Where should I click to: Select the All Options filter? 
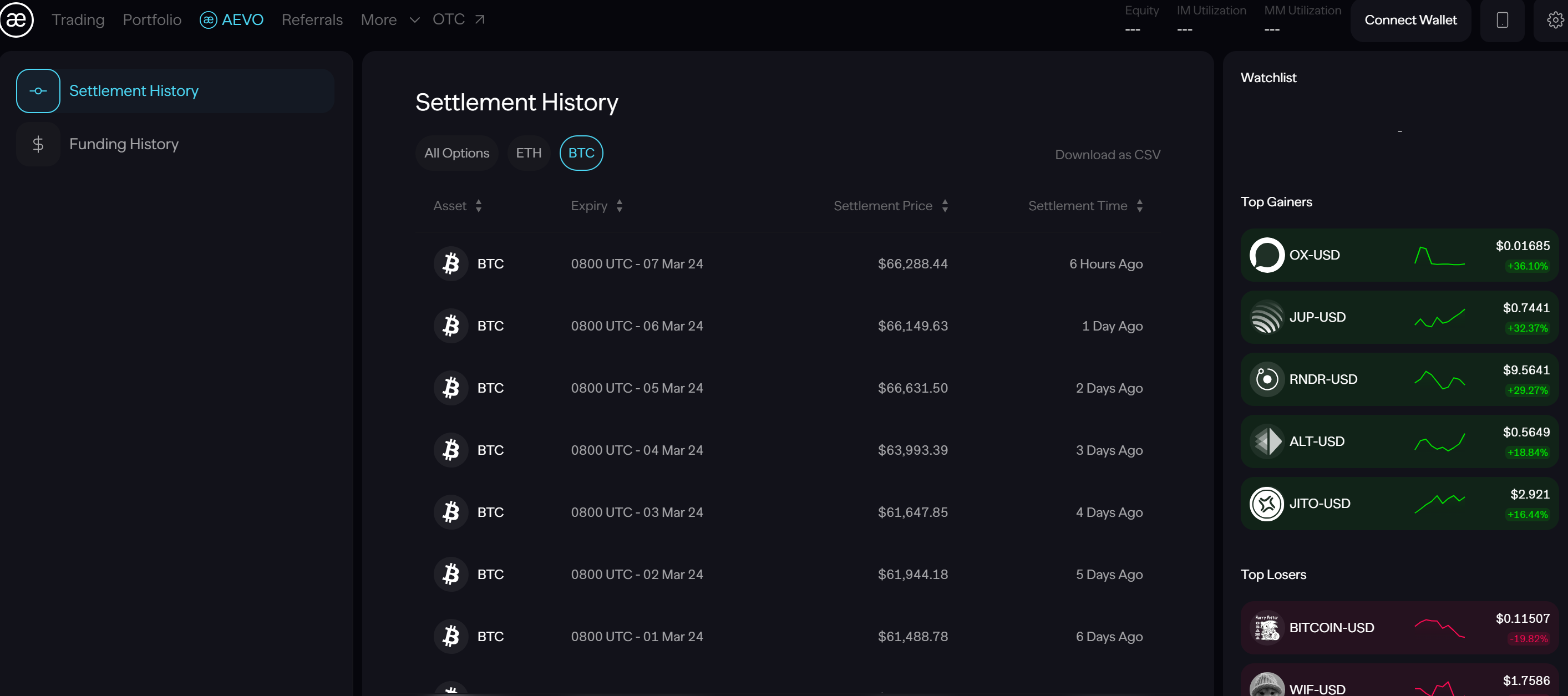[456, 153]
